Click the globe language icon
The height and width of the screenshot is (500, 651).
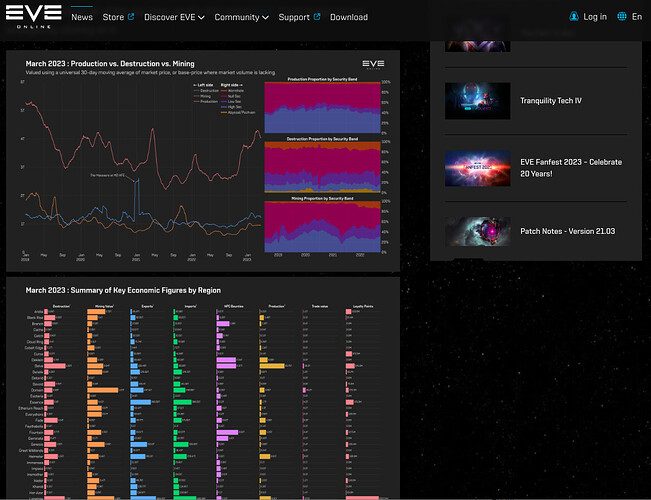click(x=622, y=17)
